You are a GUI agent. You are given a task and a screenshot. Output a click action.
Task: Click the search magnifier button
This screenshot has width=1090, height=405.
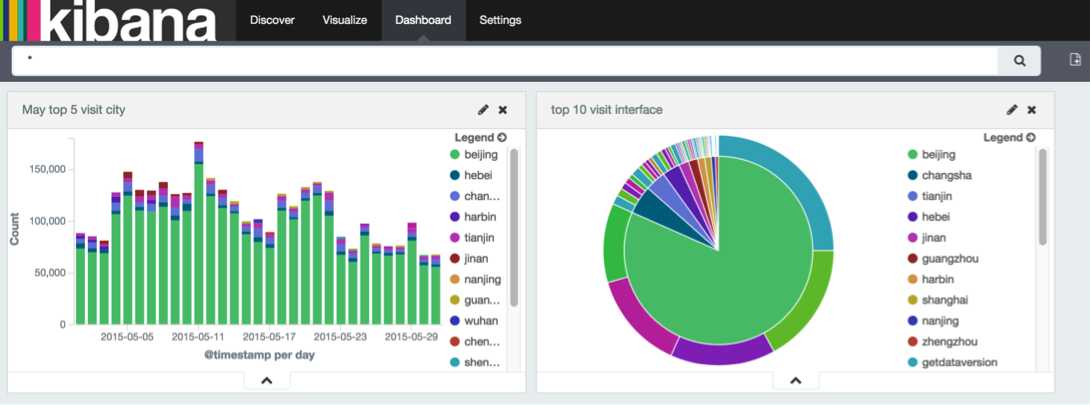click(1019, 61)
